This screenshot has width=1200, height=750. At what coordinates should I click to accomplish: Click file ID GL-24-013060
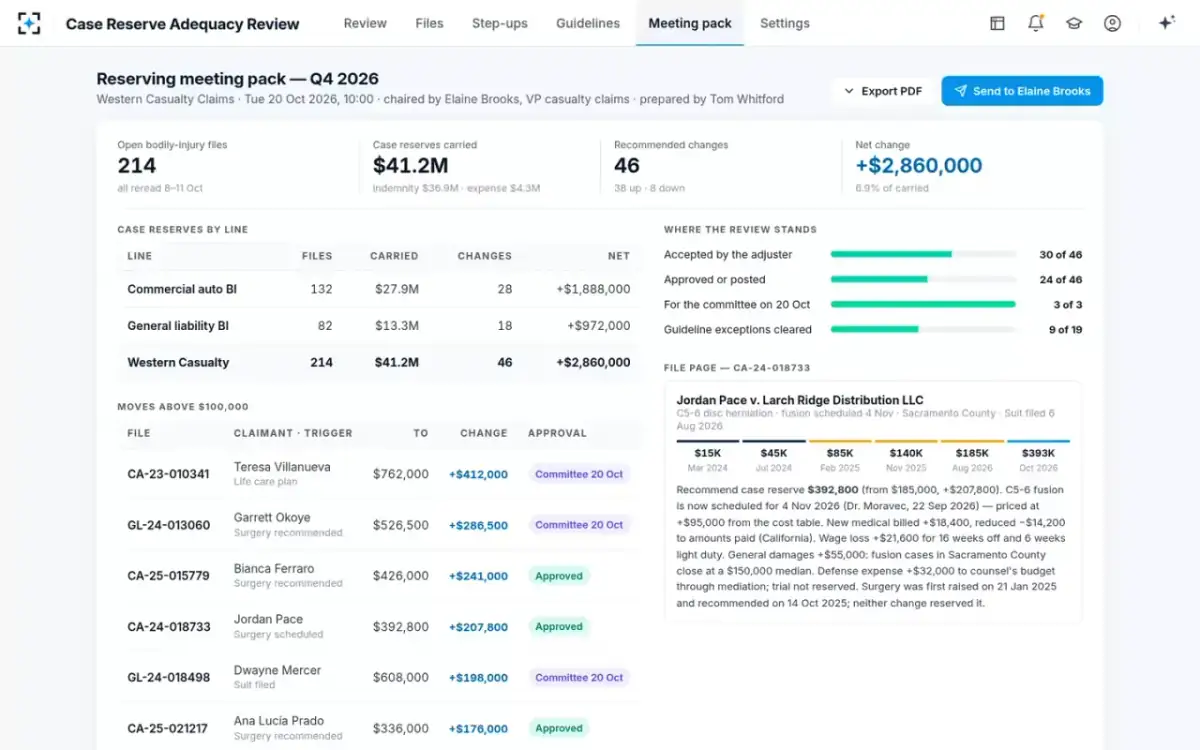tap(169, 525)
